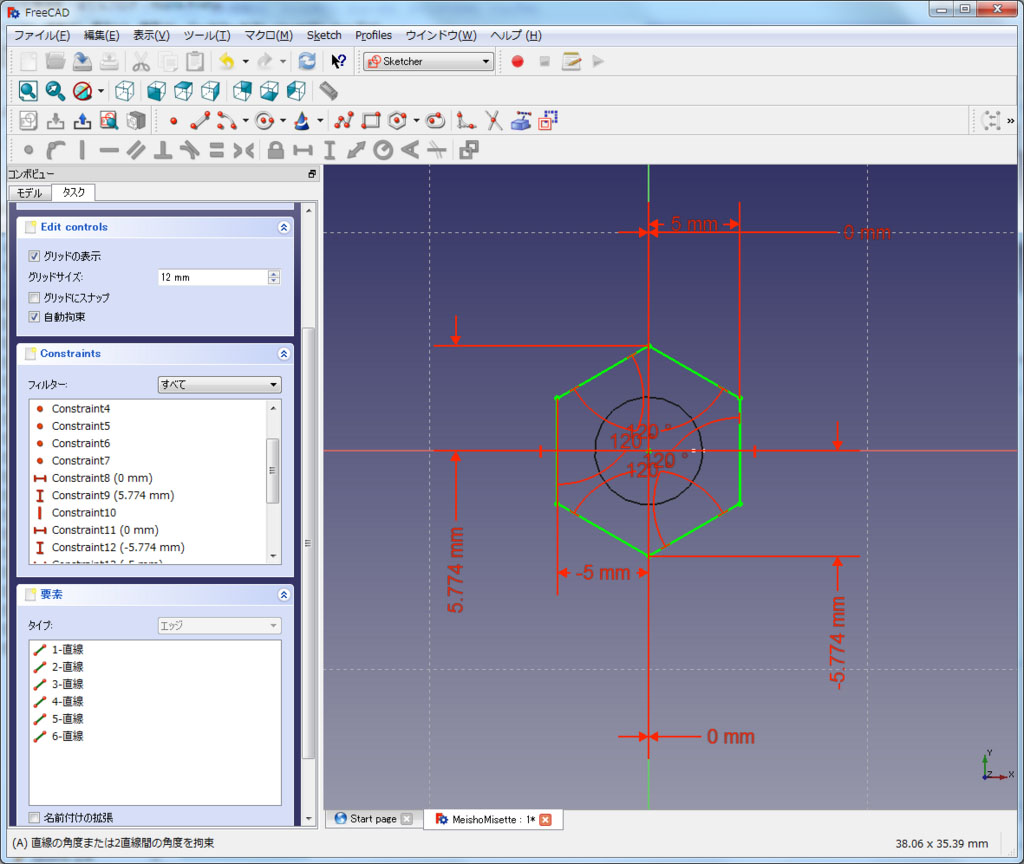
Task: Select the 3-直線 element entry
Action: pos(67,684)
